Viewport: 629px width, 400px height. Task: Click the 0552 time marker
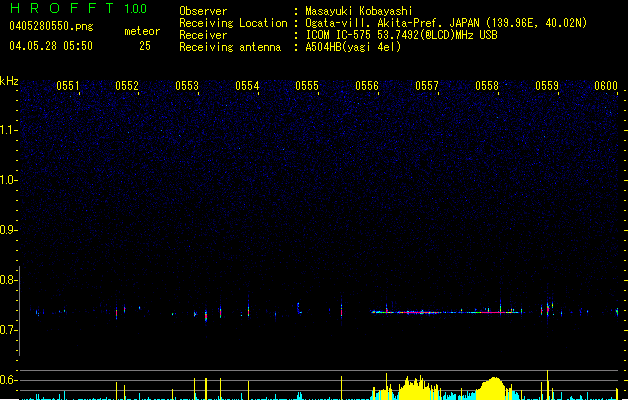pyautogui.click(x=127, y=86)
